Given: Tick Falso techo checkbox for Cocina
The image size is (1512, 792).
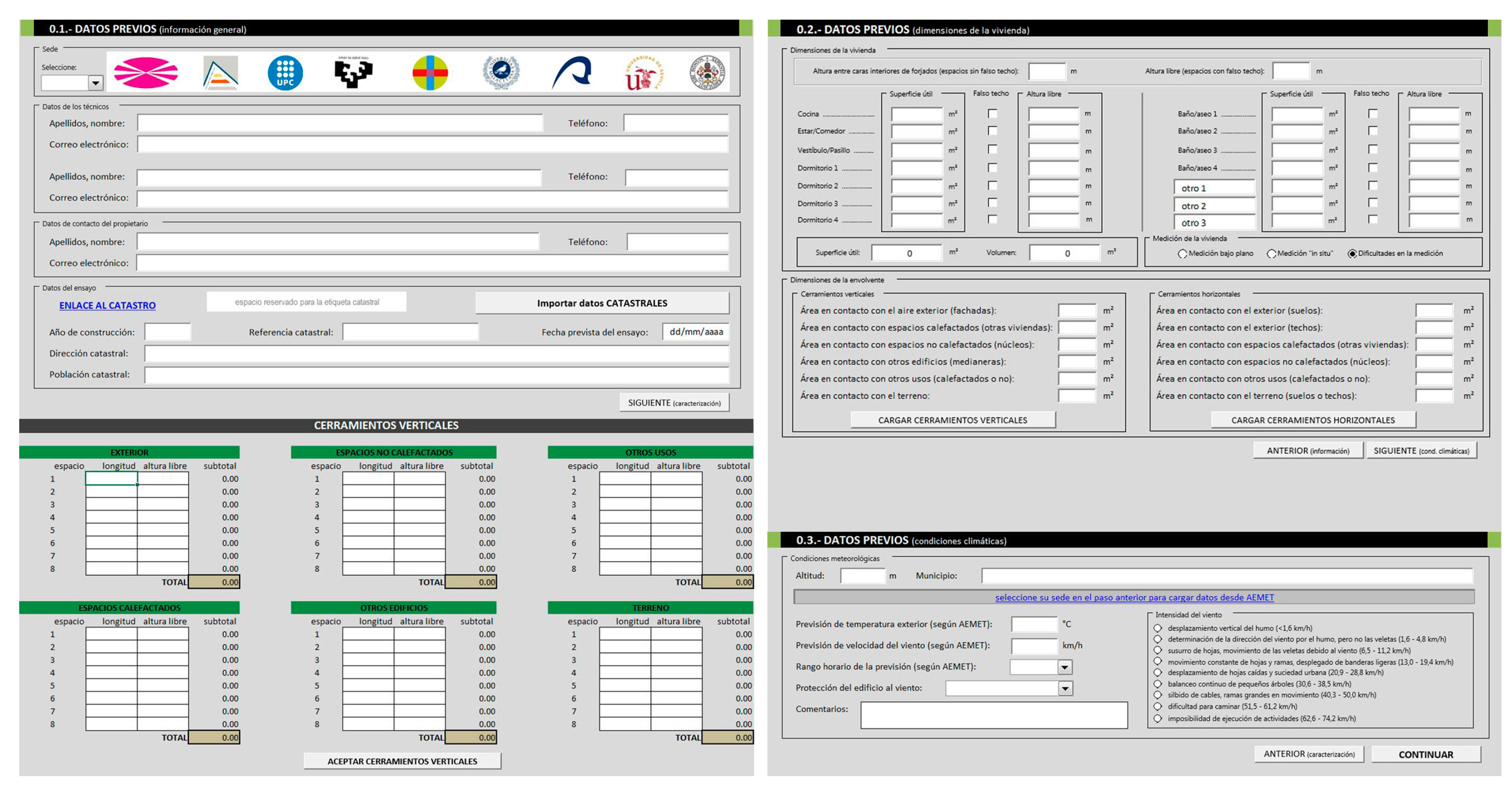Looking at the screenshot, I should tap(992, 113).
